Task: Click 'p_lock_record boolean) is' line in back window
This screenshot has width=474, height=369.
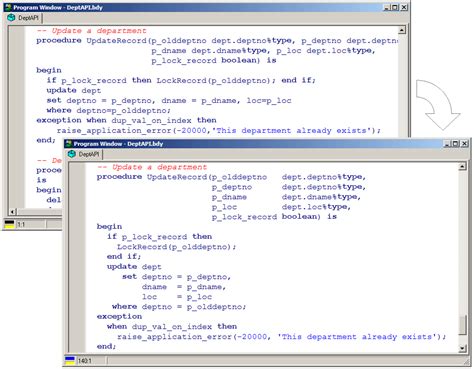Action: (214, 61)
